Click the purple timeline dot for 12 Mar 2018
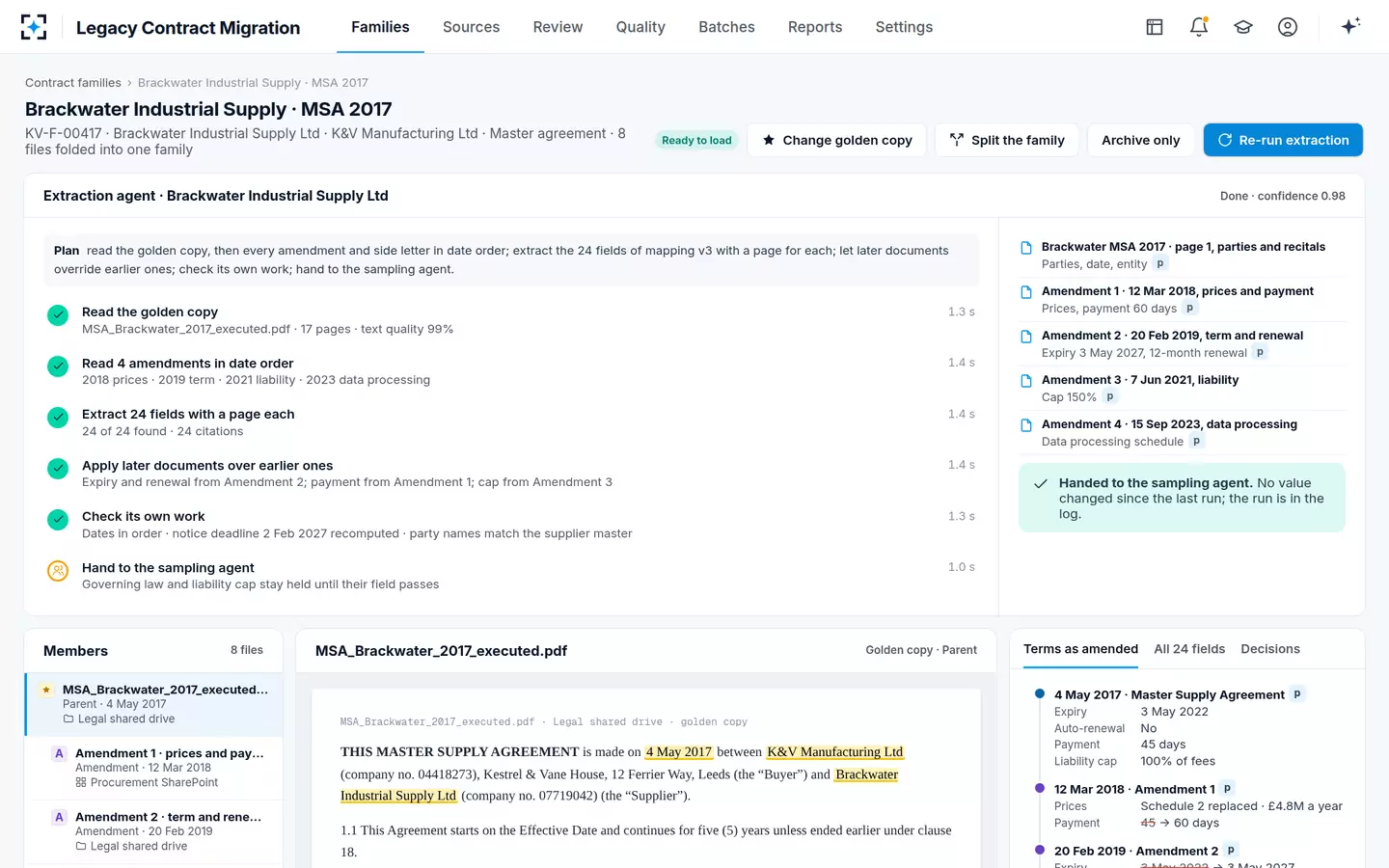The height and width of the screenshot is (868, 1389). (1039, 788)
